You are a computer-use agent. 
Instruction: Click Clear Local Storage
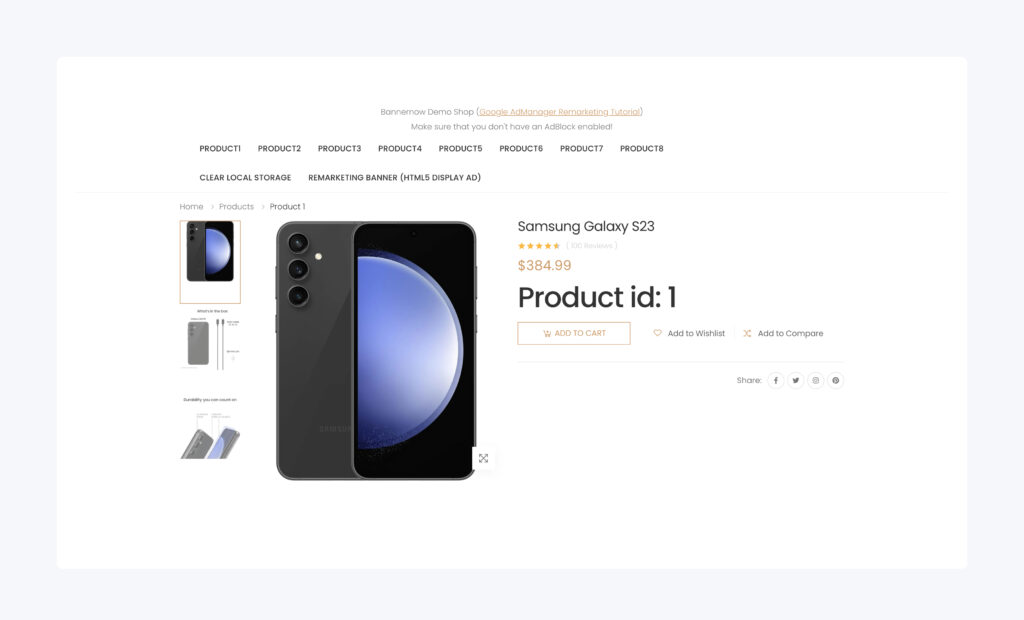pyautogui.click(x=246, y=178)
